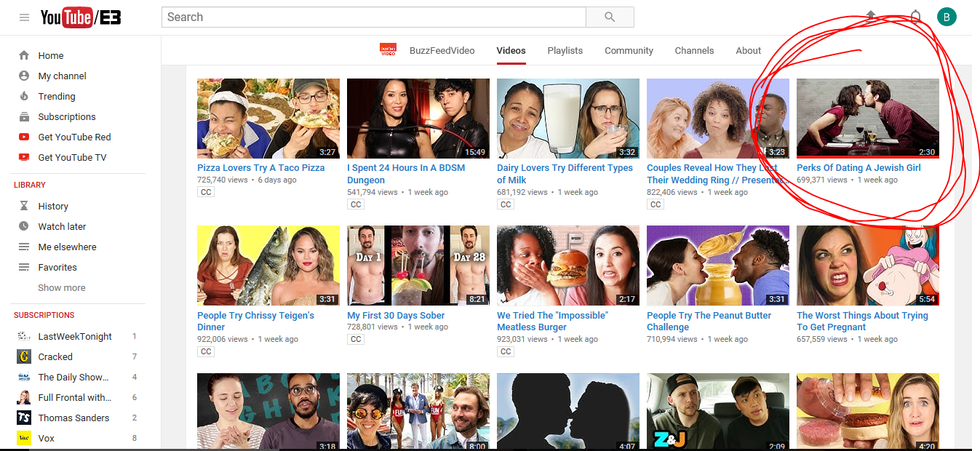Open the hamburger guide menu

[x=24, y=17]
